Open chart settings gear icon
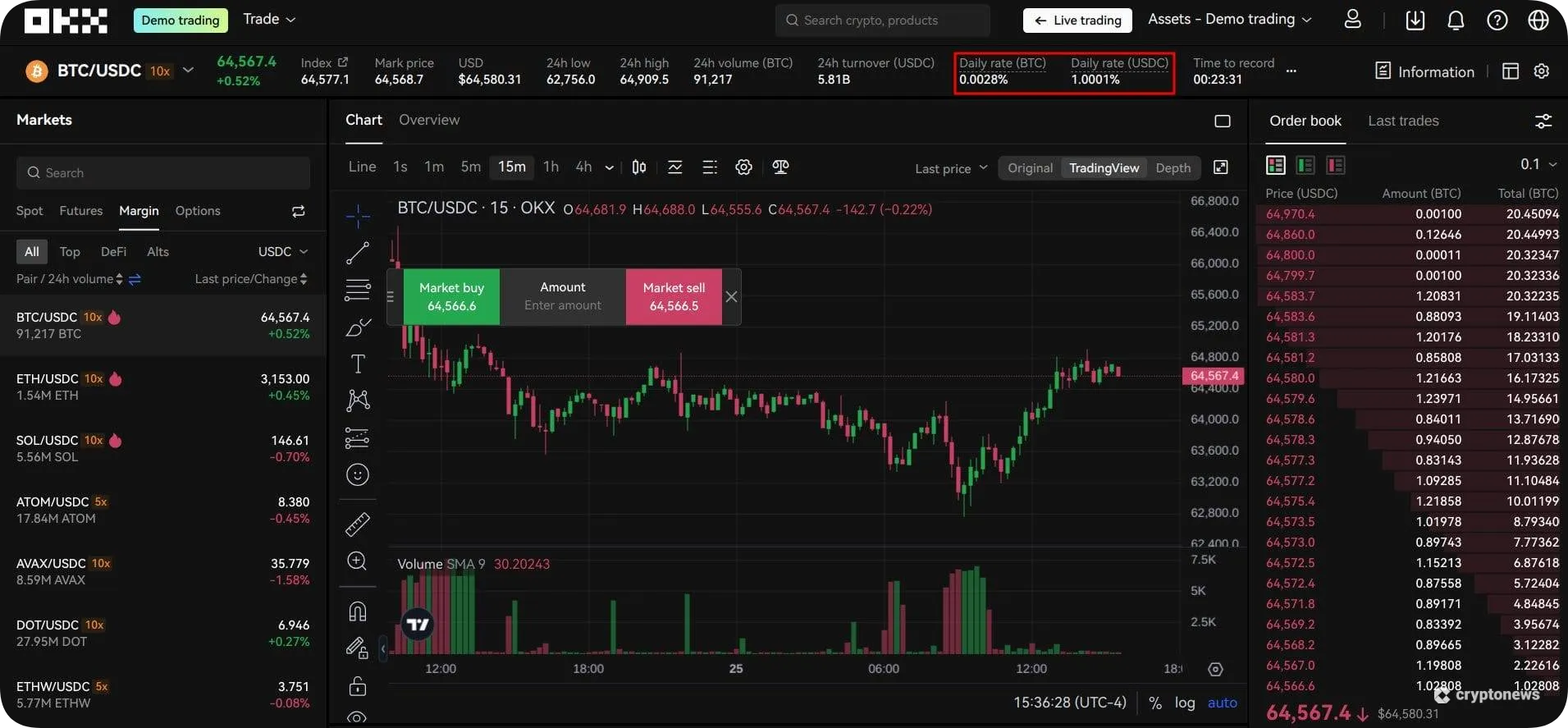 click(743, 167)
